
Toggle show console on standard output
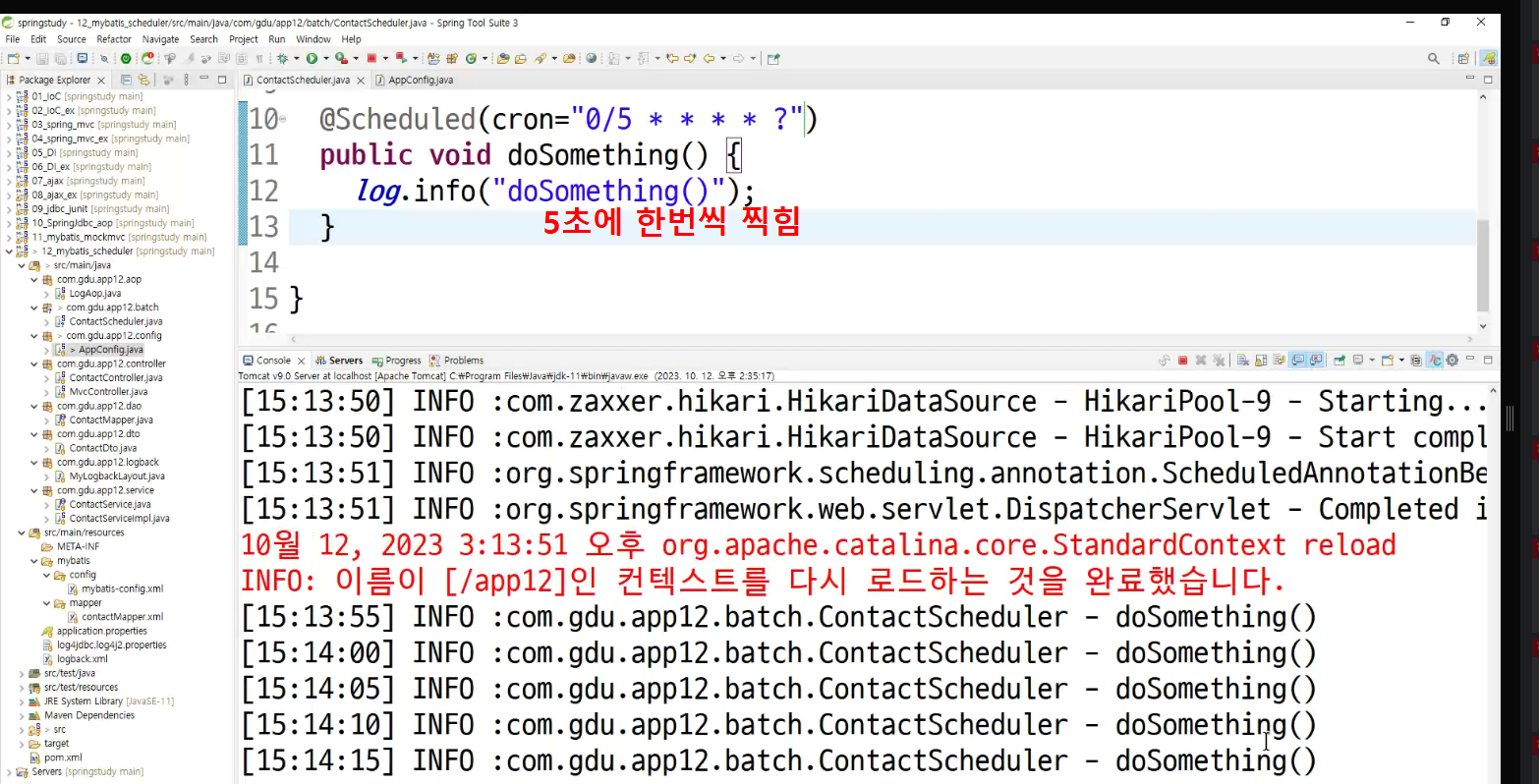pyautogui.click(x=1298, y=361)
